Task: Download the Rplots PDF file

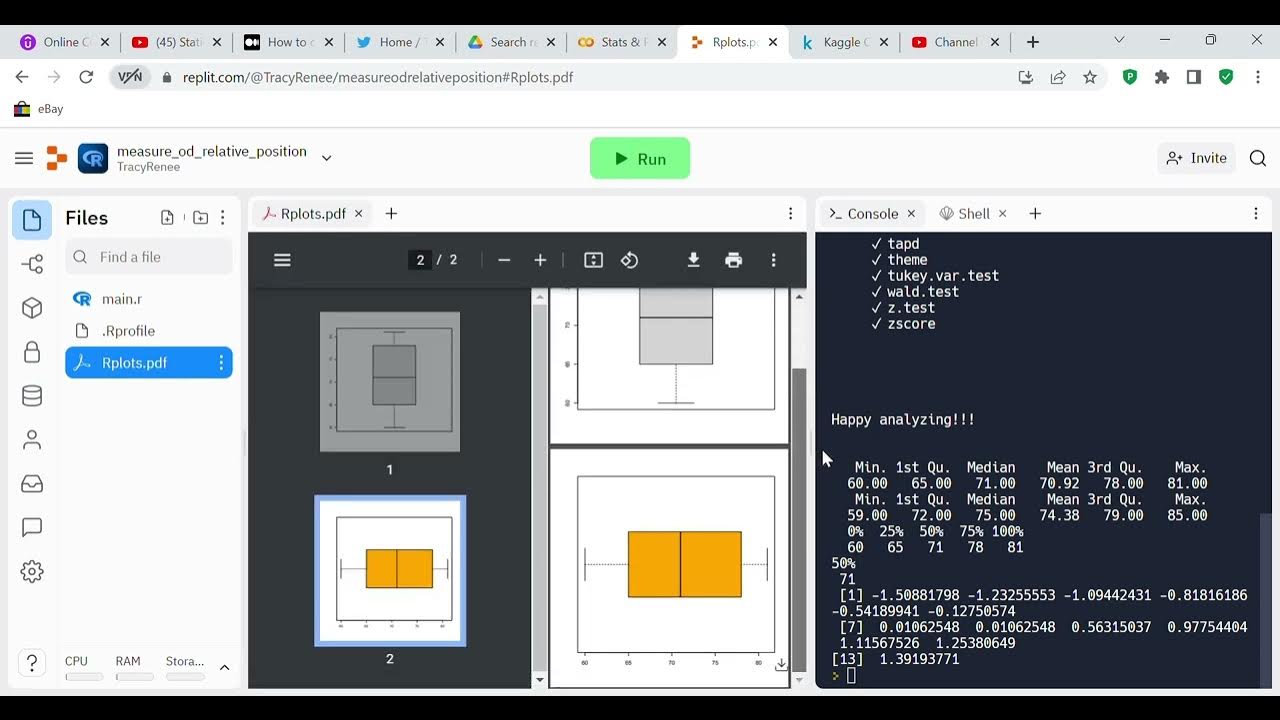Action: coord(693,260)
